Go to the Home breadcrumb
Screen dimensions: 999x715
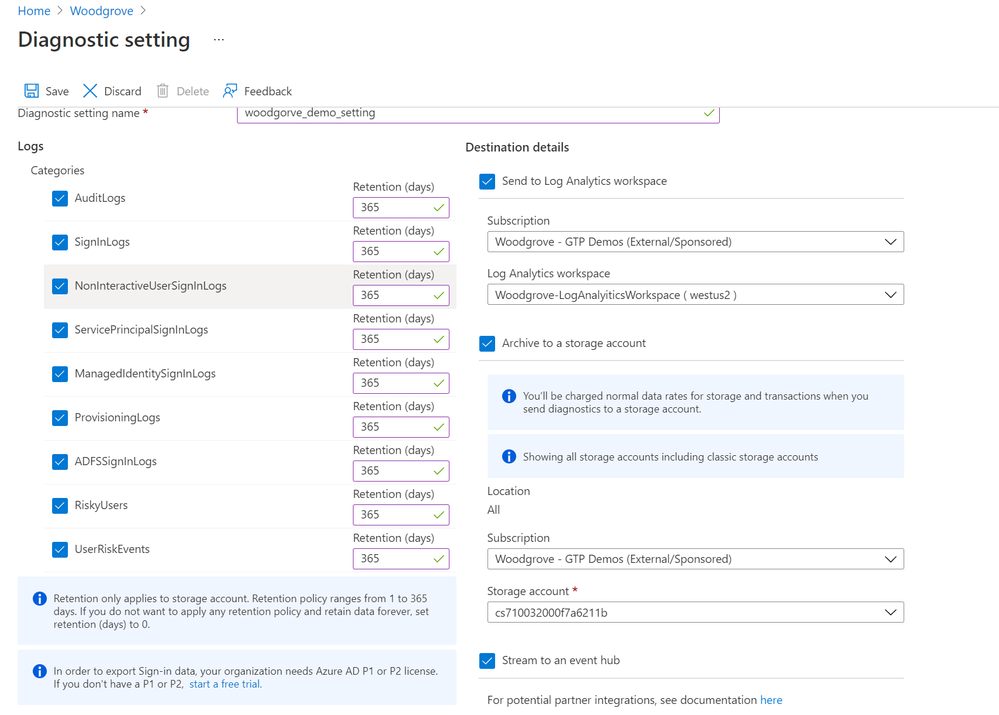point(34,11)
